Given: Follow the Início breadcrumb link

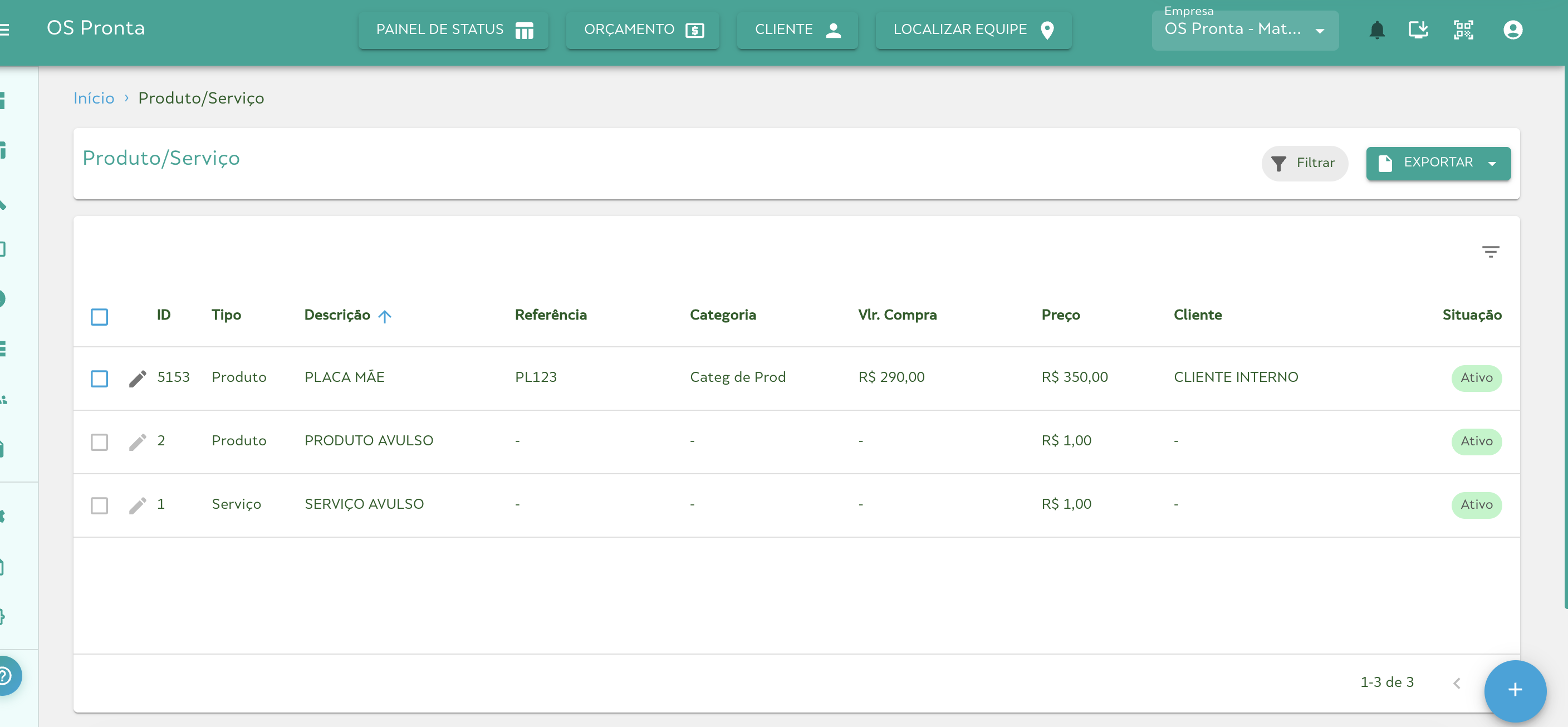Looking at the screenshot, I should 94,98.
